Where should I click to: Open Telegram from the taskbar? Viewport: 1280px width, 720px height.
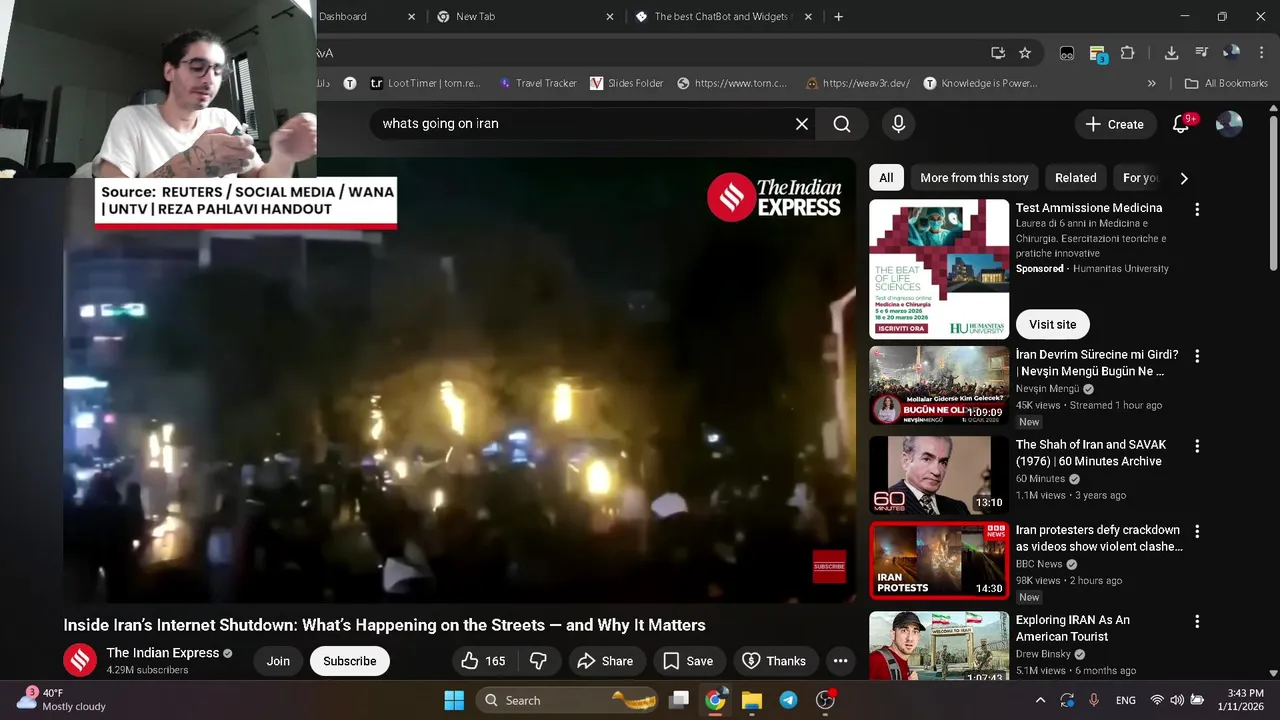[x=789, y=700]
